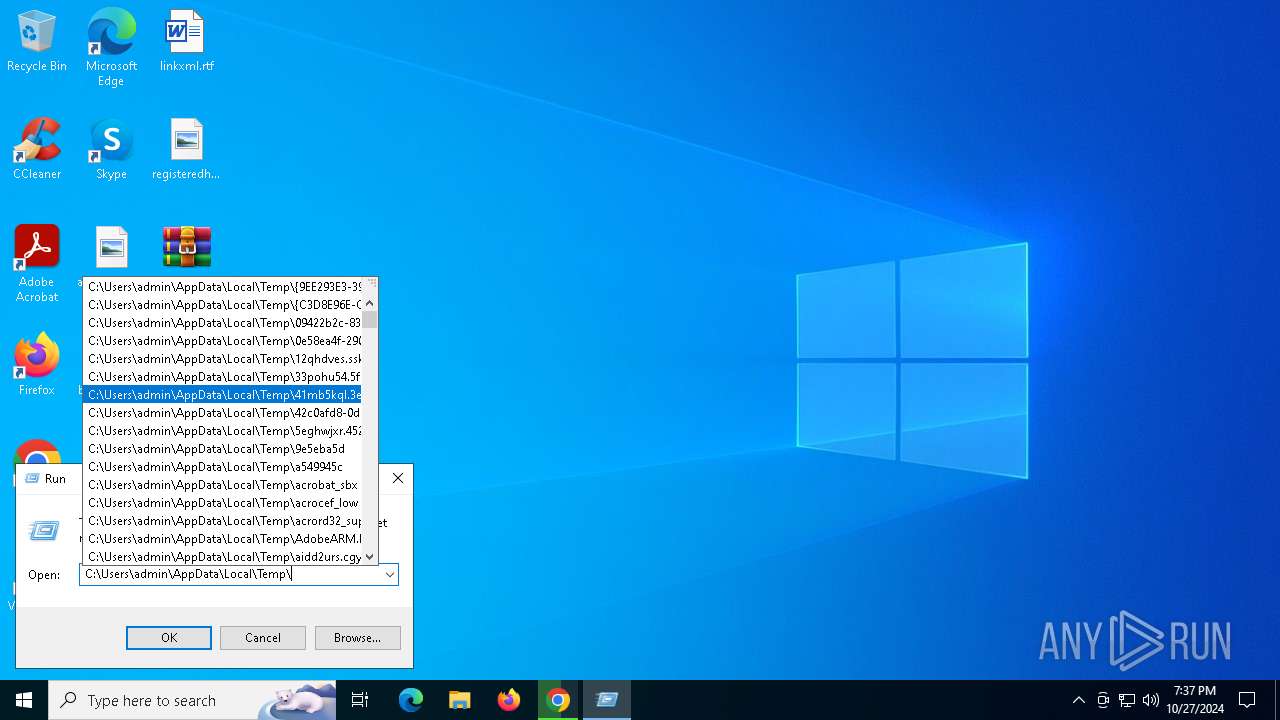1280x720 pixels.
Task: Select the linkxml.rtf desktop file
Action: click(x=187, y=42)
